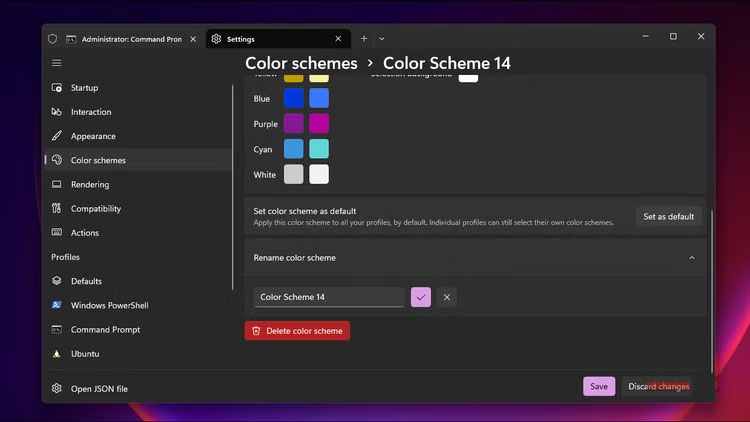Click the Windows PowerShell profile icon
Screen dimensions: 750x422
[57, 305]
